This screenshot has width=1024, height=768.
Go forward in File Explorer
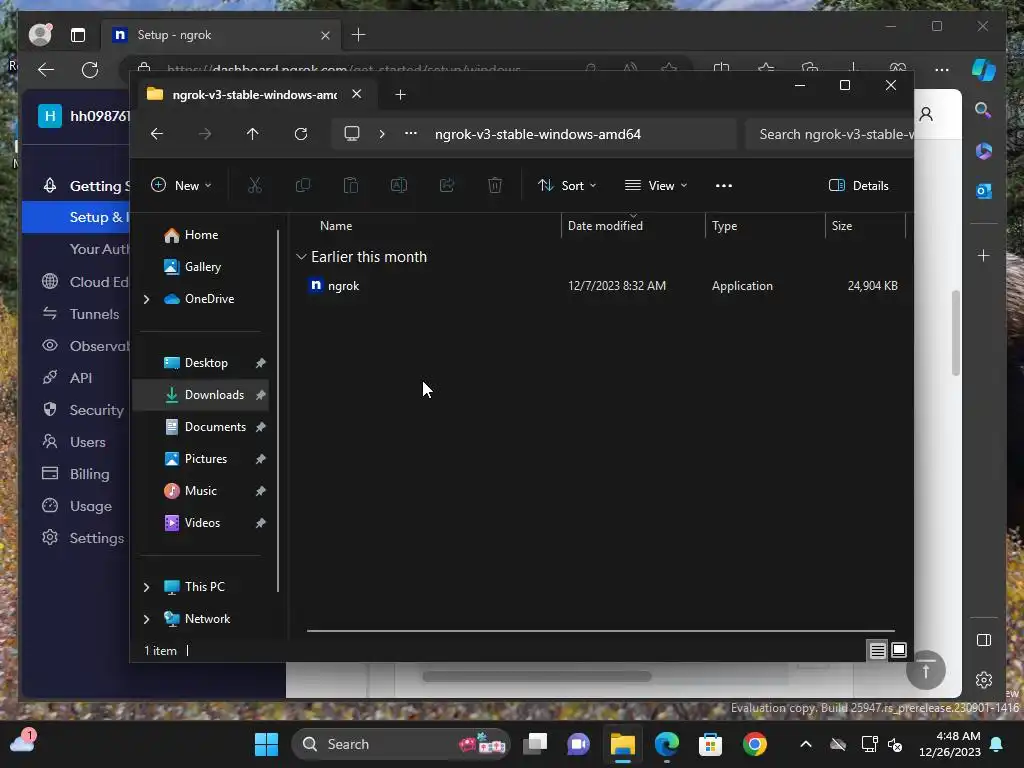click(x=205, y=134)
